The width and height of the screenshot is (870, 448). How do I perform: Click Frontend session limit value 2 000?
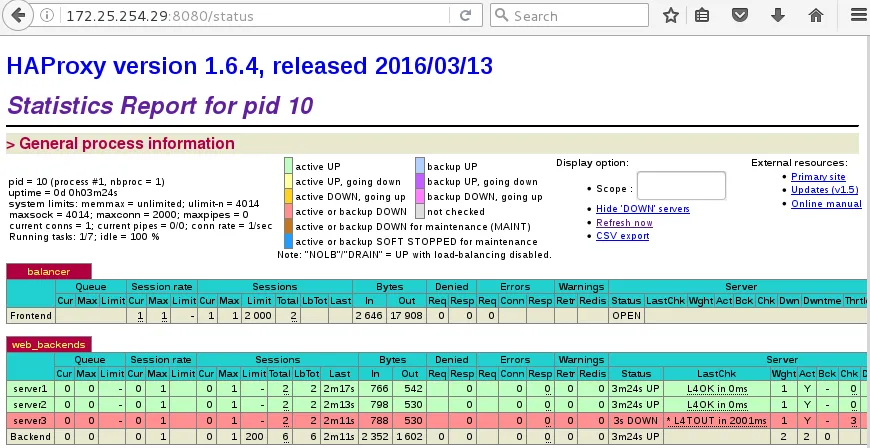[x=257, y=315]
